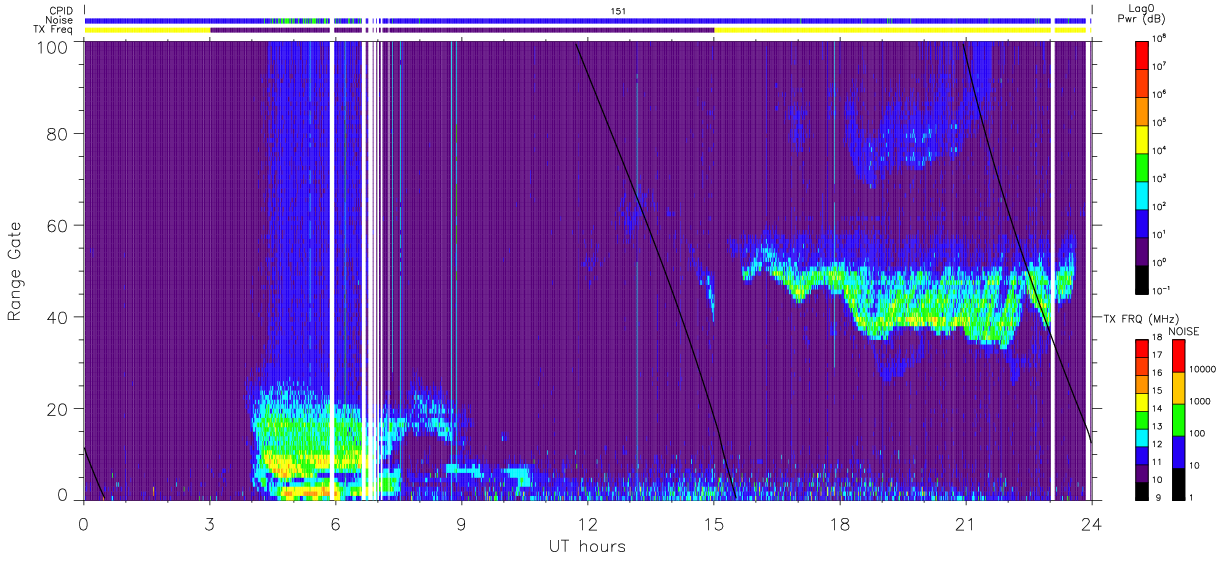
Task: Click the UT hours axis title
Action: (587, 546)
